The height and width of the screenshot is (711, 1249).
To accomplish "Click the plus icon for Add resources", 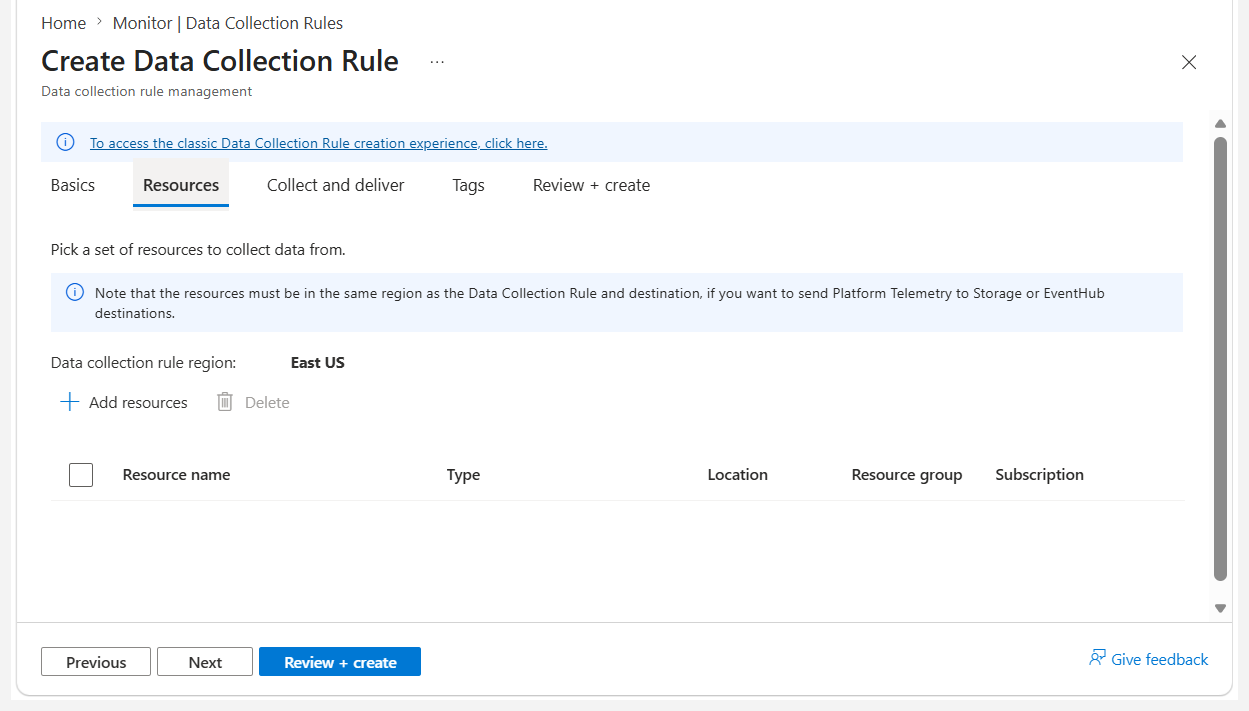I will pyautogui.click(x=69, y=402).
